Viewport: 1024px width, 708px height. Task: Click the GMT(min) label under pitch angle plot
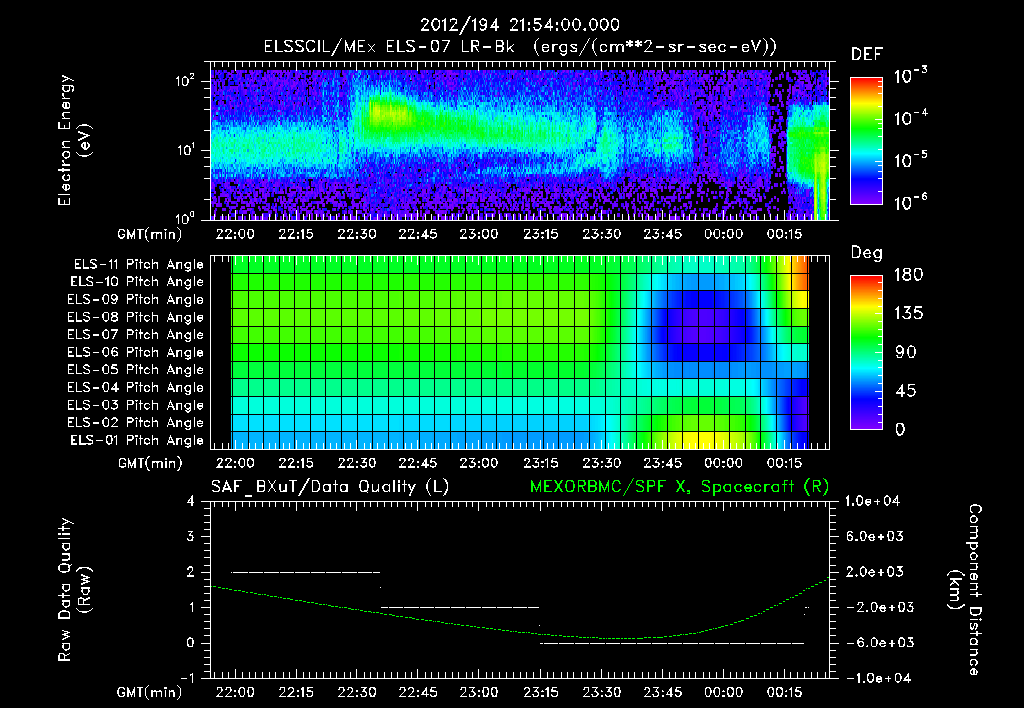click(x=150, y=463)
